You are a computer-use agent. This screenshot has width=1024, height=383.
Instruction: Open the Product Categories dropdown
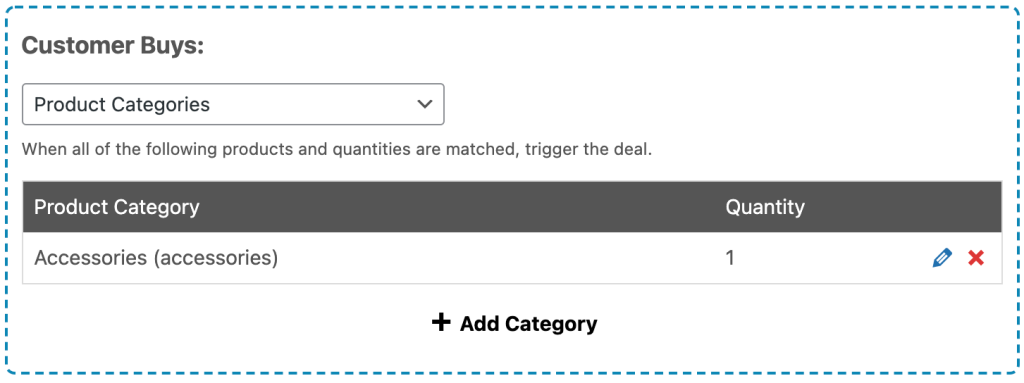pyautogui.click(x=233, y=104)
